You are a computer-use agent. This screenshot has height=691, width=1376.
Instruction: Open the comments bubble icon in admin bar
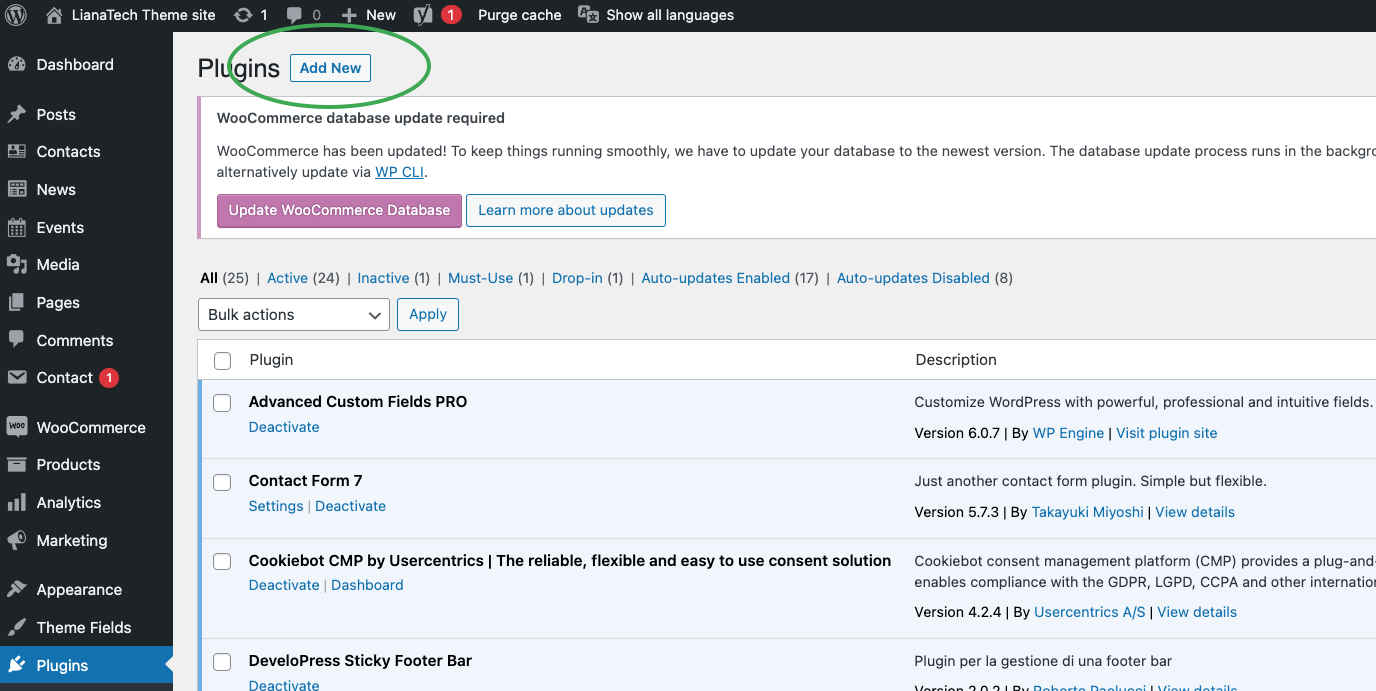[x=295, y=15]
